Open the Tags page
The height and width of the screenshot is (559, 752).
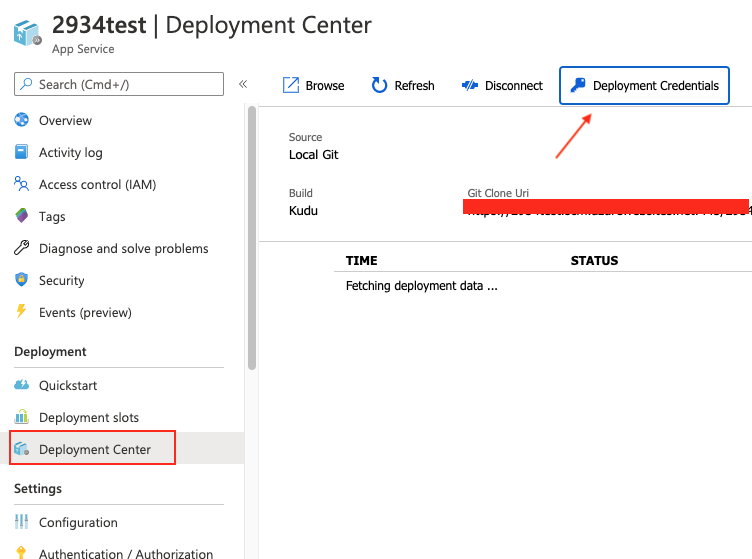(52, 217)
